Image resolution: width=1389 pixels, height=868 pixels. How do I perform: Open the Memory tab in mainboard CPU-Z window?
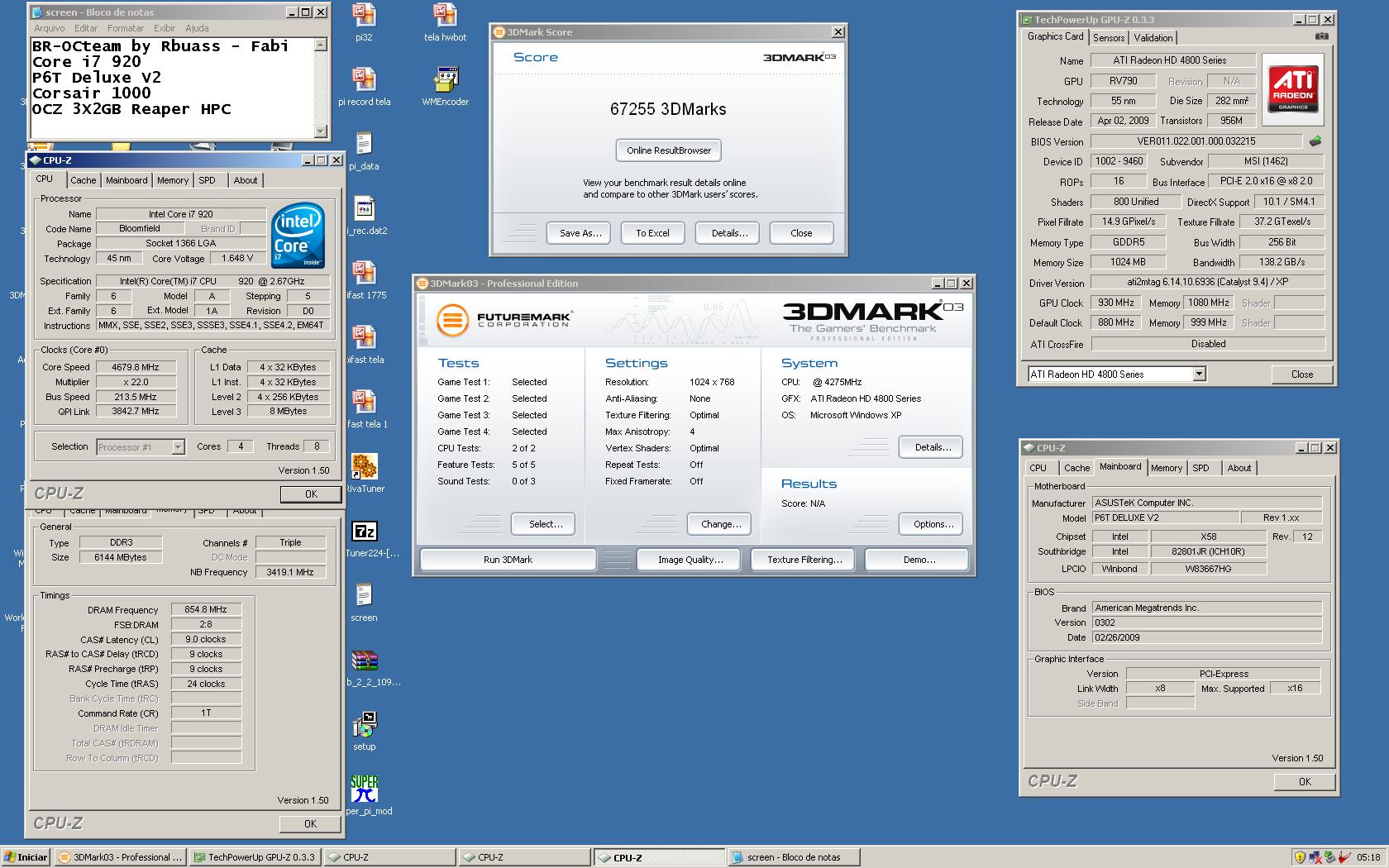pyautogui.click(x=1166, y=468)
